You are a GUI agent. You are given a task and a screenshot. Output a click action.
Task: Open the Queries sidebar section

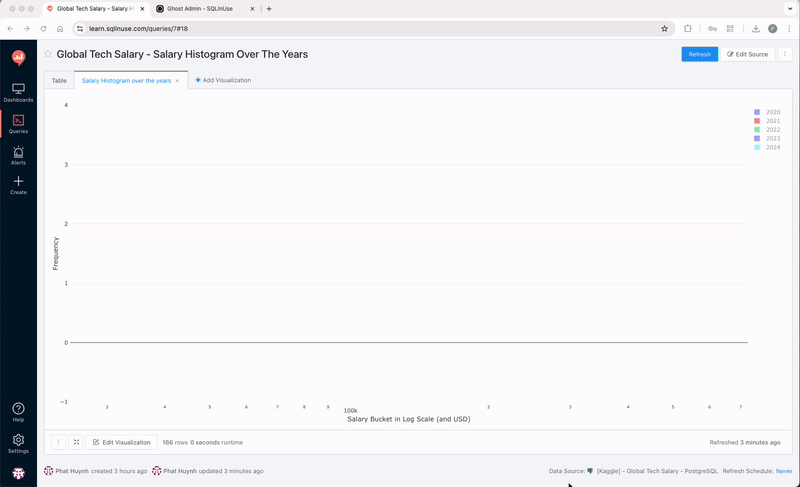[x=18, y=124]
